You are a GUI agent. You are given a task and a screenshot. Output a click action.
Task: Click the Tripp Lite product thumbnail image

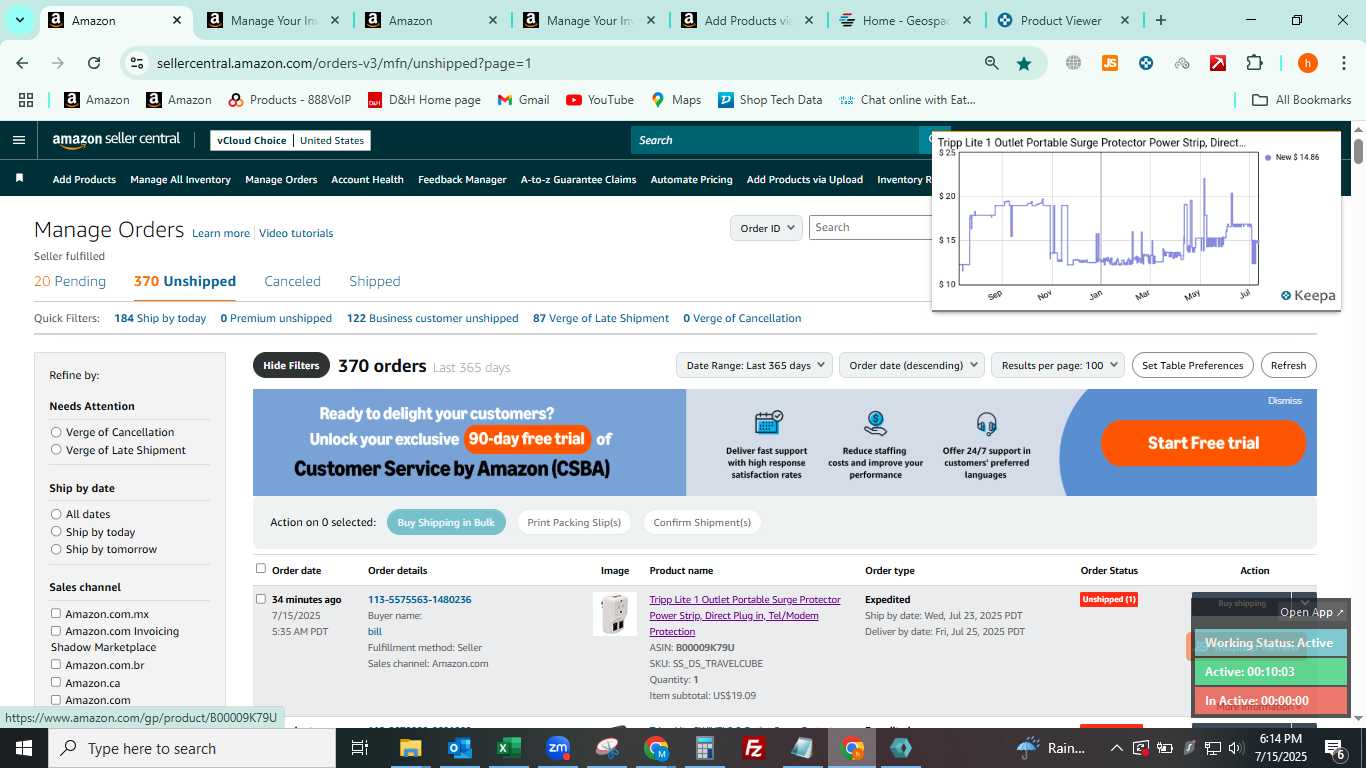(614, 614)
